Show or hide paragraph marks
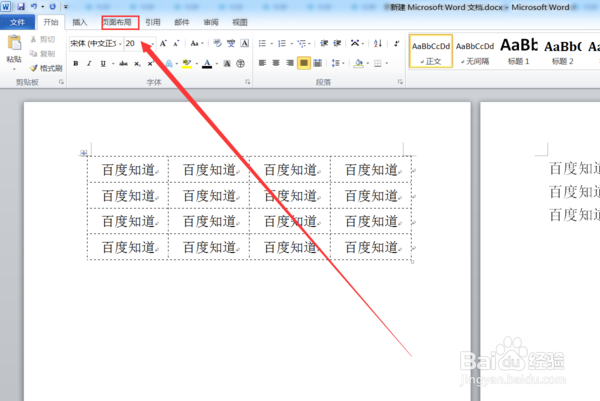 click(x=397, y=43)
